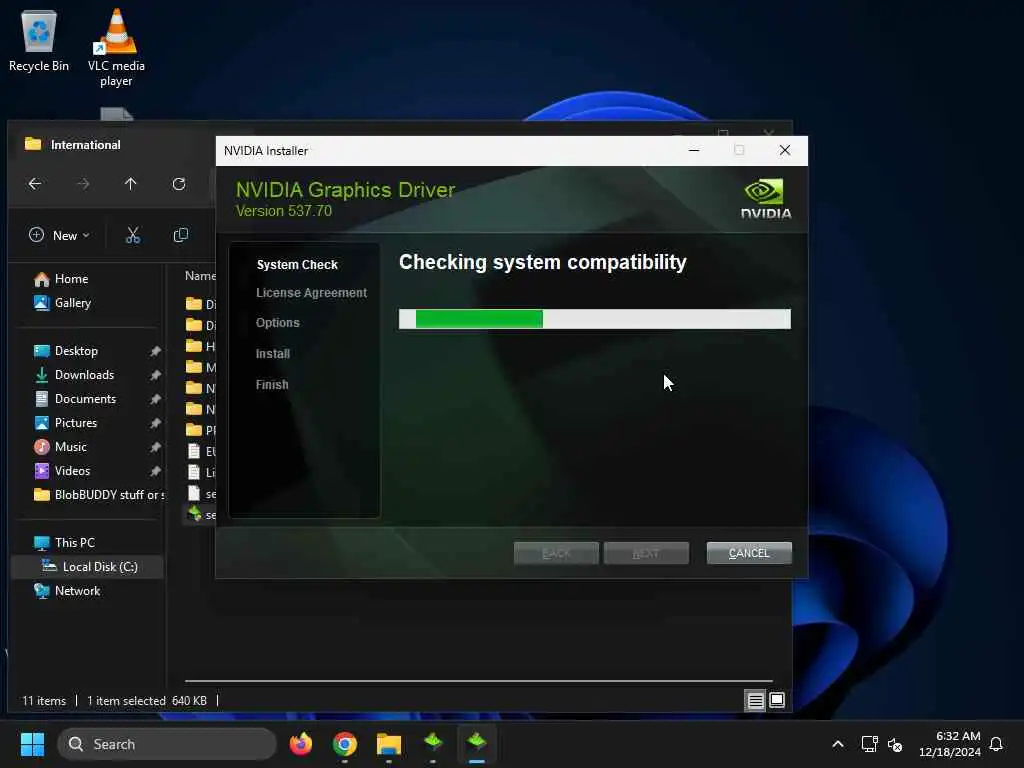Open Firefox from the taskbar
The image size is (1024, 768).
pyautogui.click(x=300, y=744)
